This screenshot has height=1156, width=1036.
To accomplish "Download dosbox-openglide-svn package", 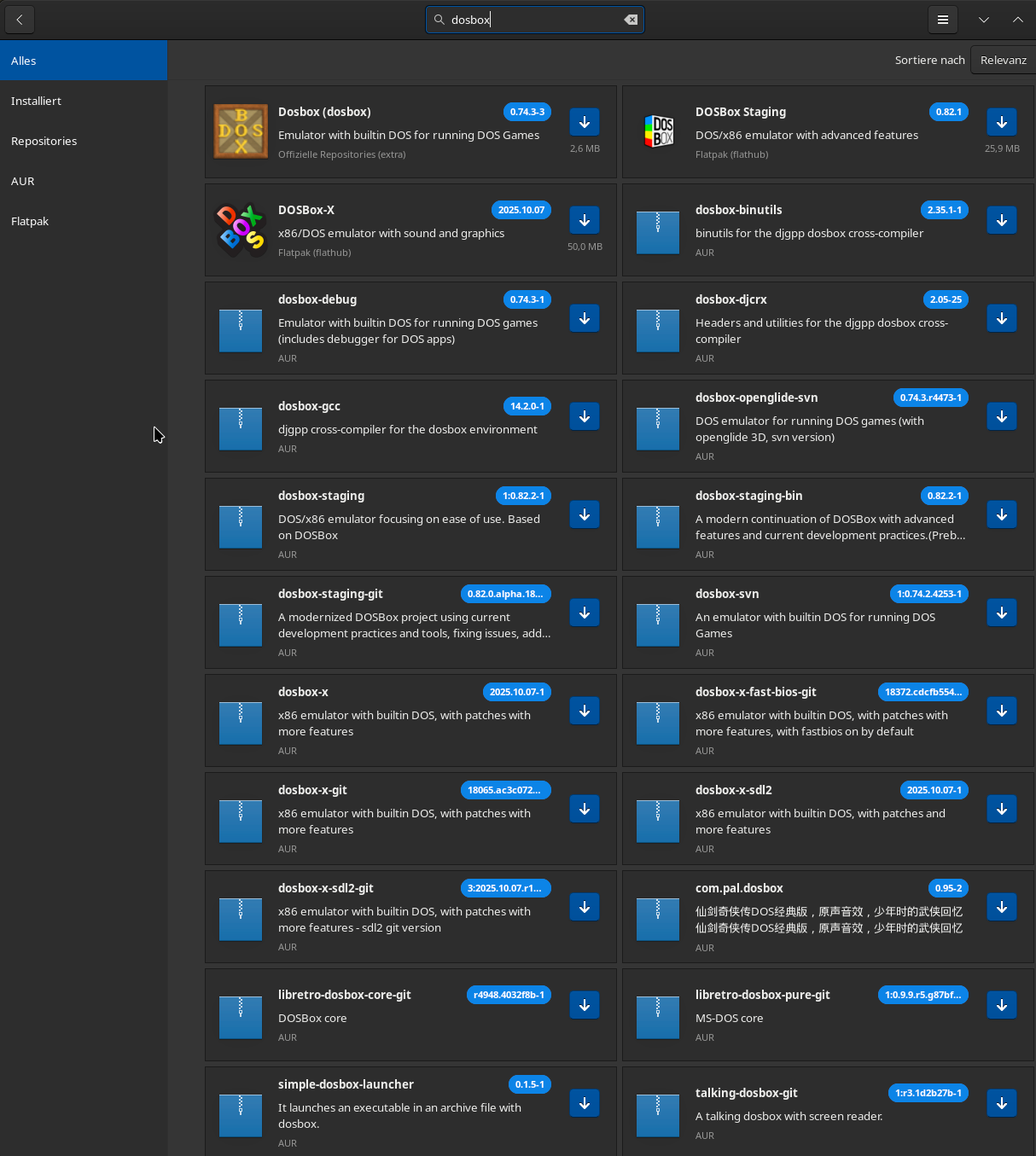I will [1002, 416].
